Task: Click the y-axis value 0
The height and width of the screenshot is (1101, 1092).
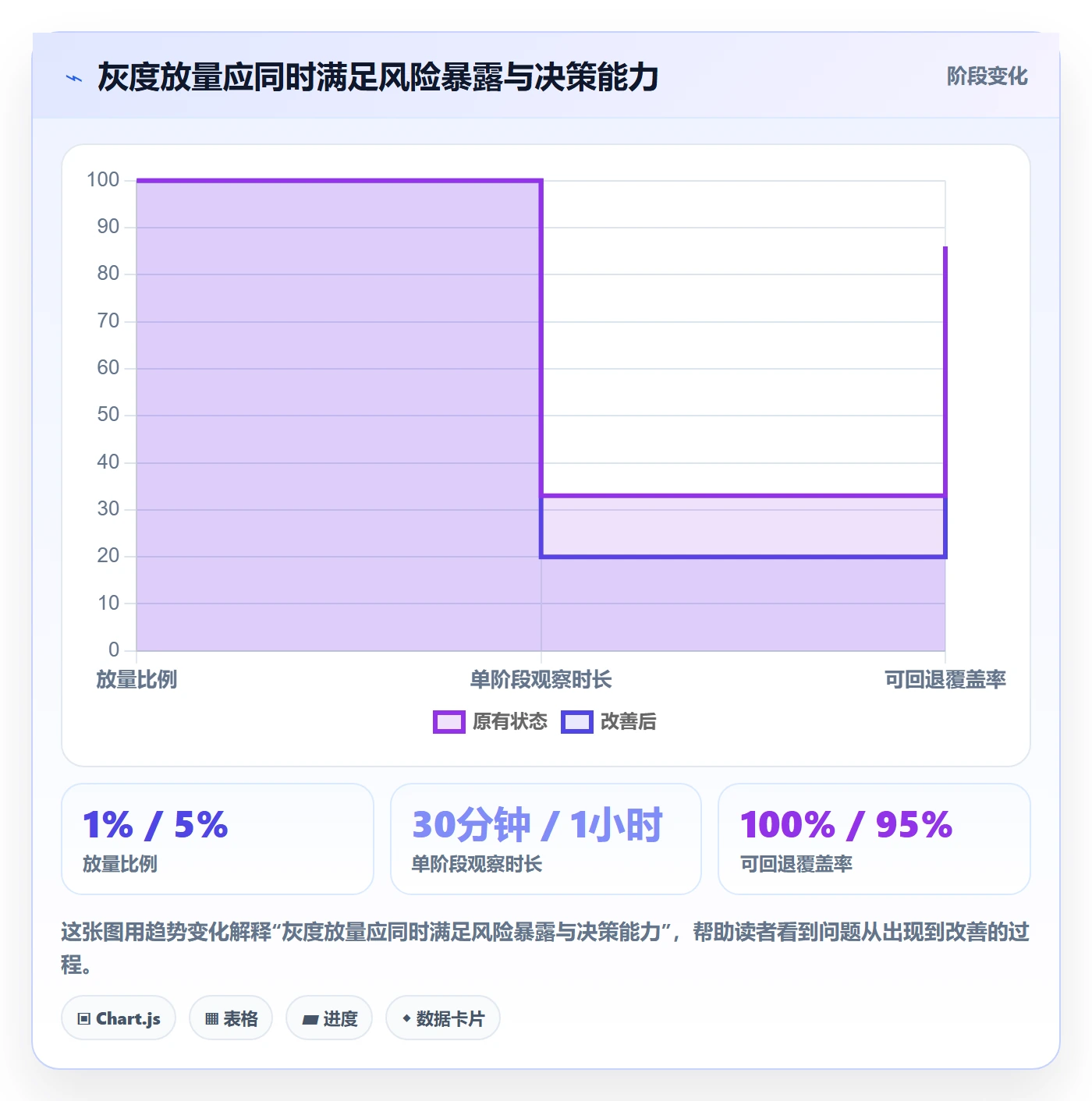Action: click(114, 650)
